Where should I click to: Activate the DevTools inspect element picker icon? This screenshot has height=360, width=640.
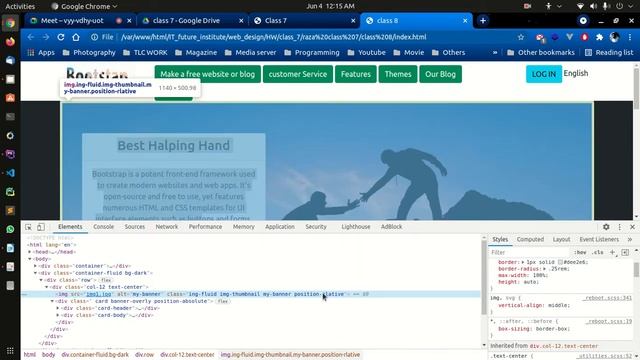28,227
